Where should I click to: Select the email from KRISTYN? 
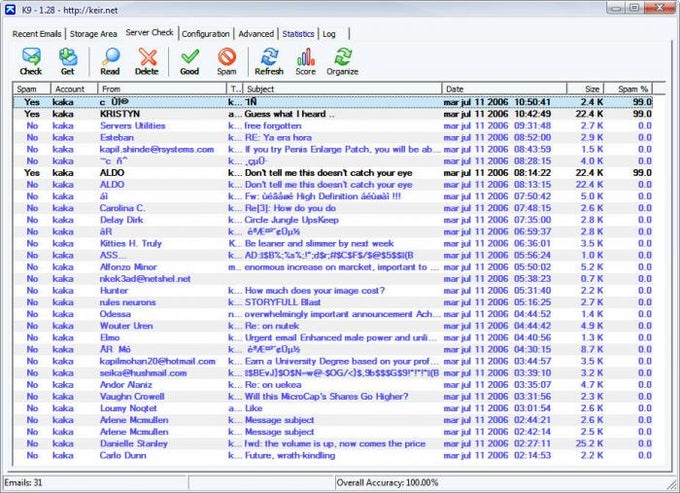[333, 114]
